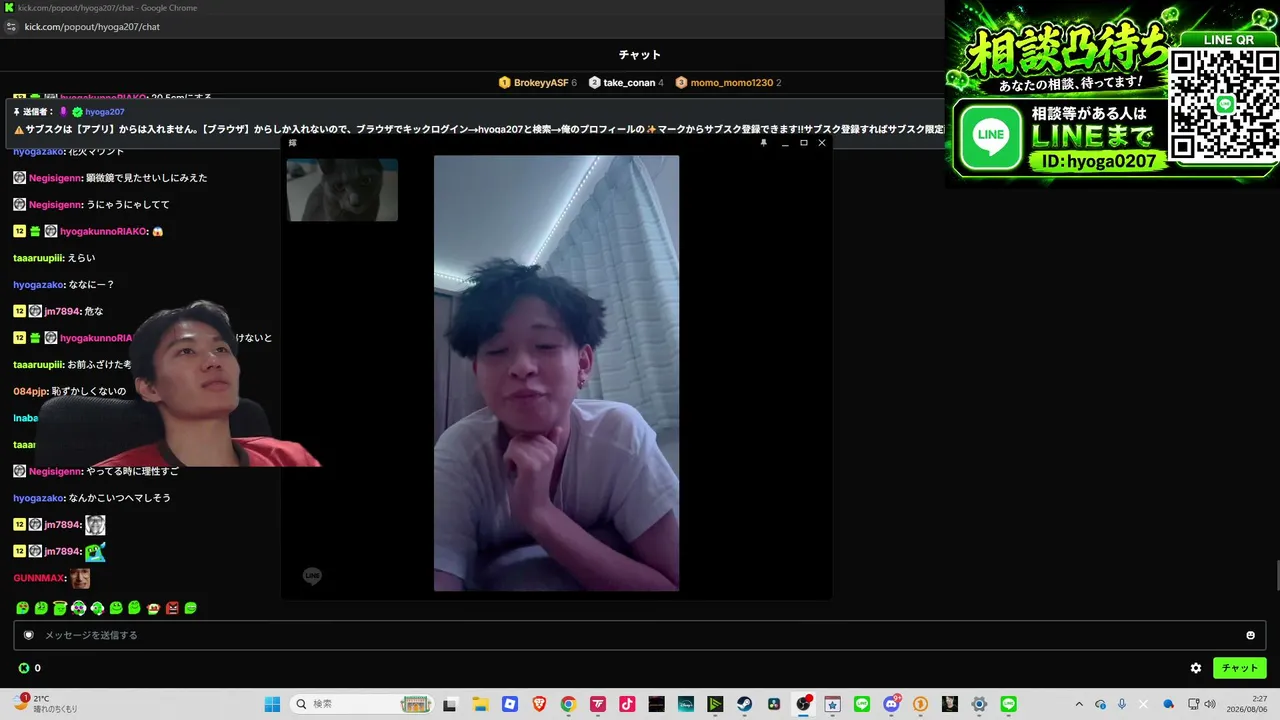Click the チャット header title

click(x=640, y=55)
